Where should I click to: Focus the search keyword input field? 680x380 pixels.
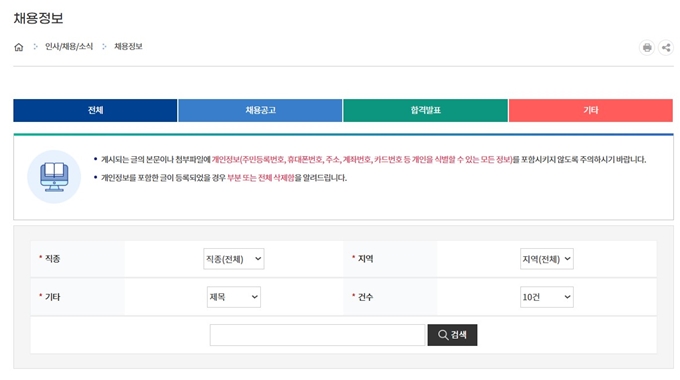(x=317, y=335)
